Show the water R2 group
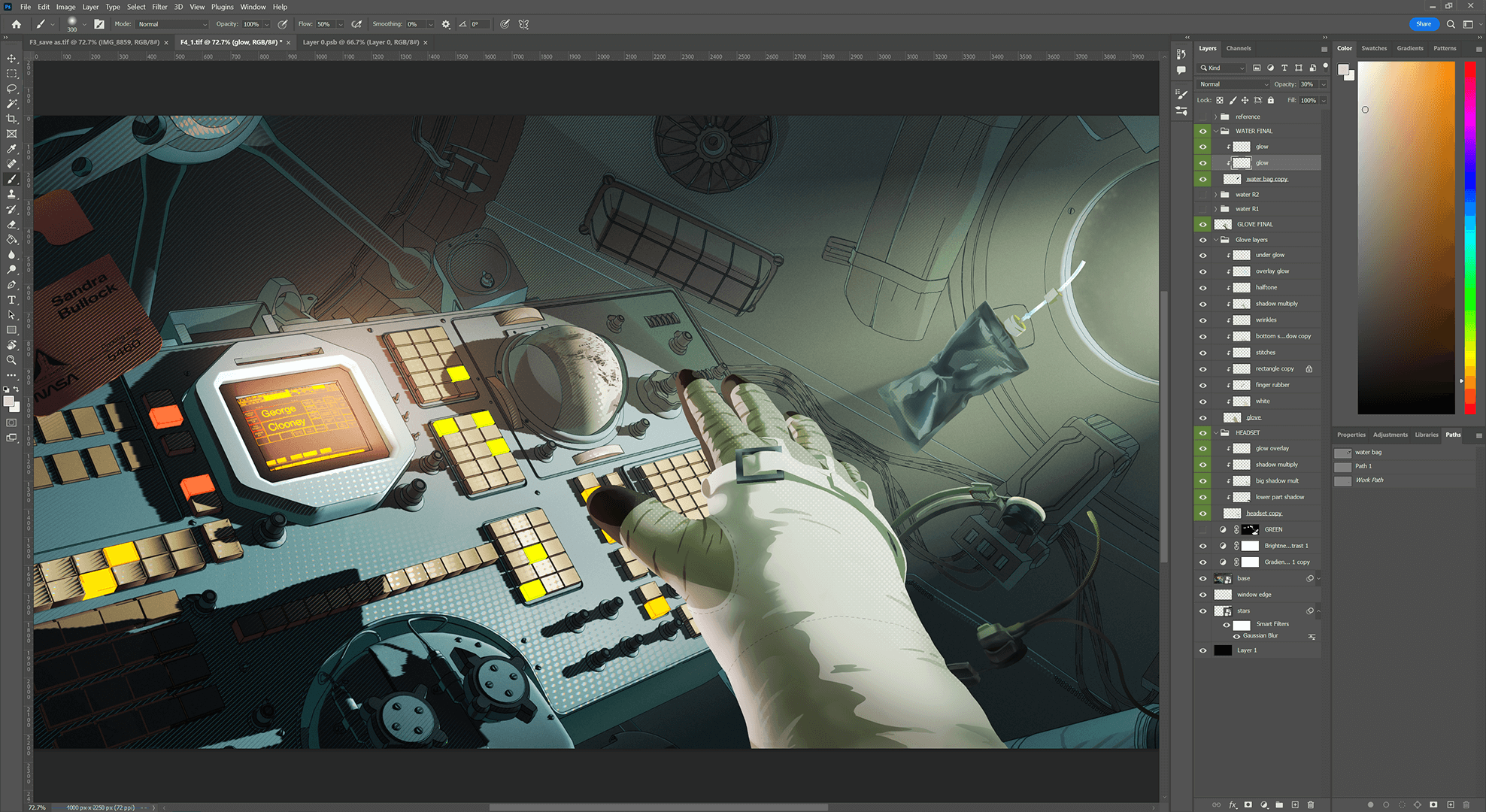The image size is (1486, 812). [x=1202, y=195]
